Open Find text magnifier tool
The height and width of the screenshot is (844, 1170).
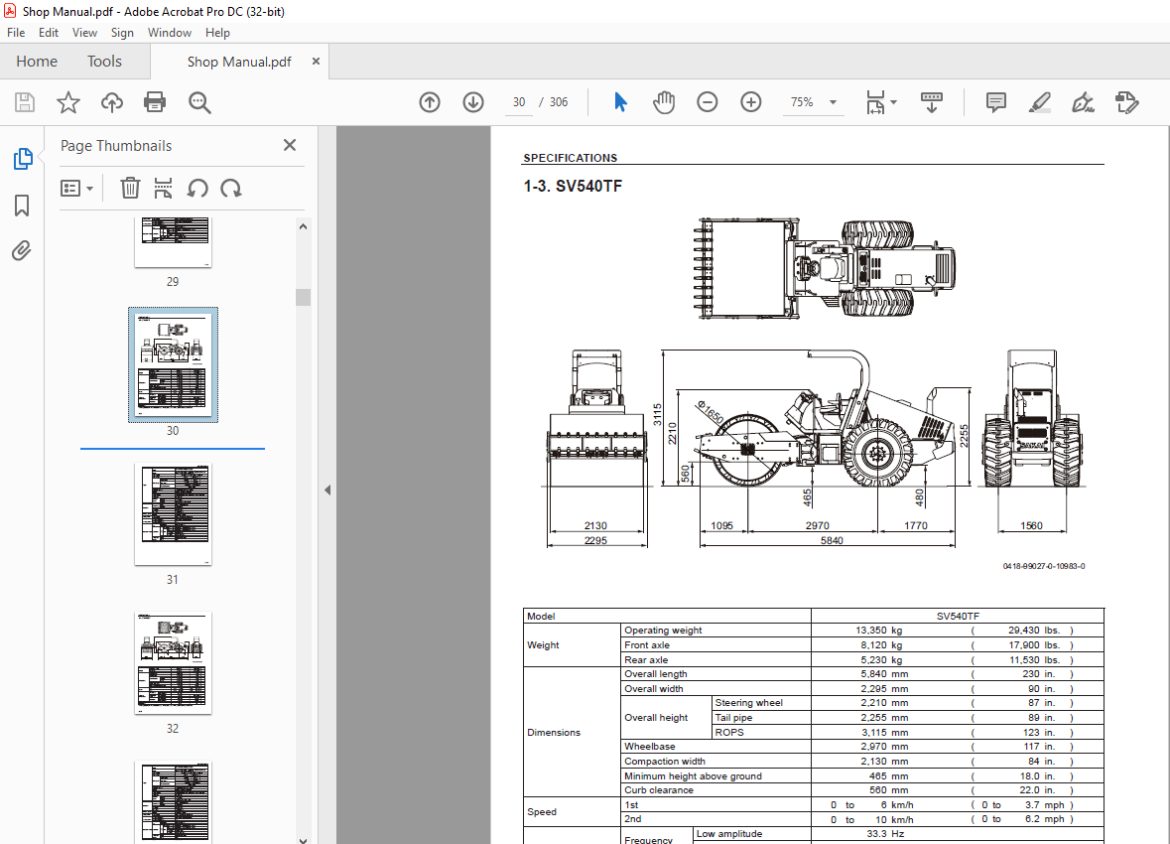(x=199, y=102)
